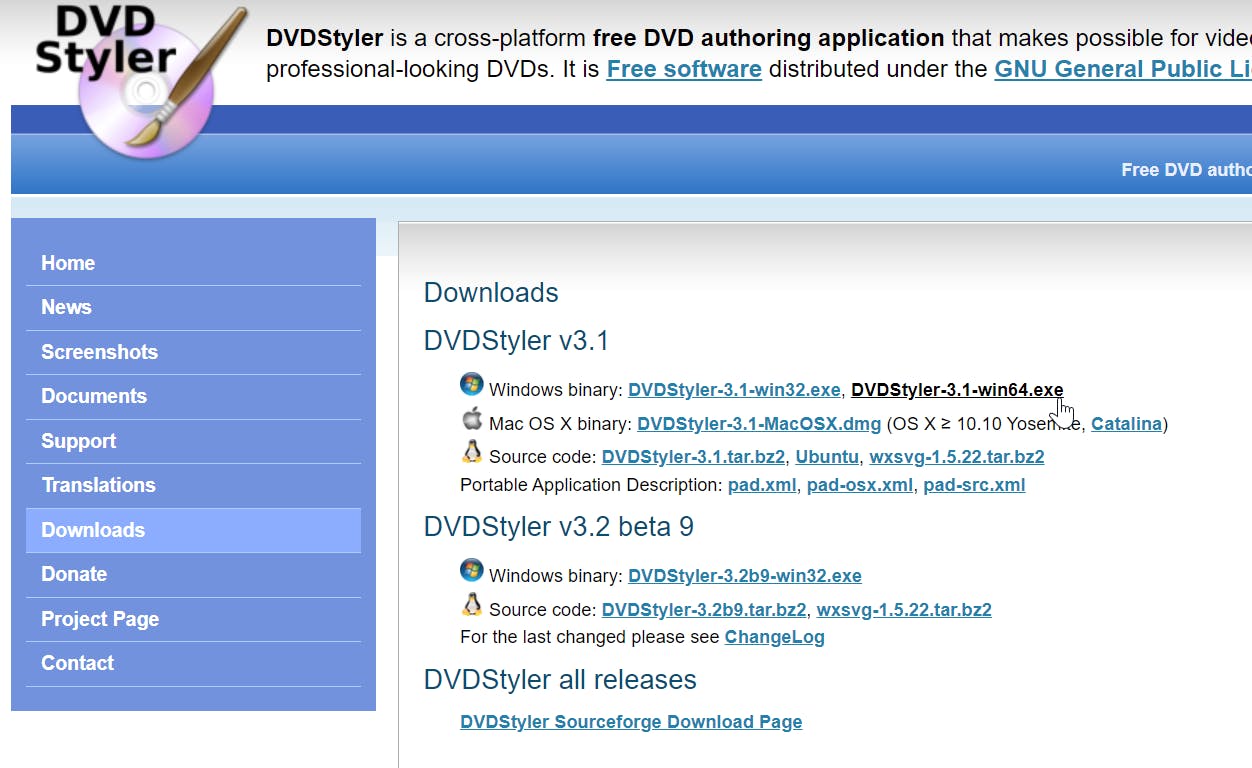Click Windows icon beside DVDStyler-3.1-win32.exe

click(471, 384)
